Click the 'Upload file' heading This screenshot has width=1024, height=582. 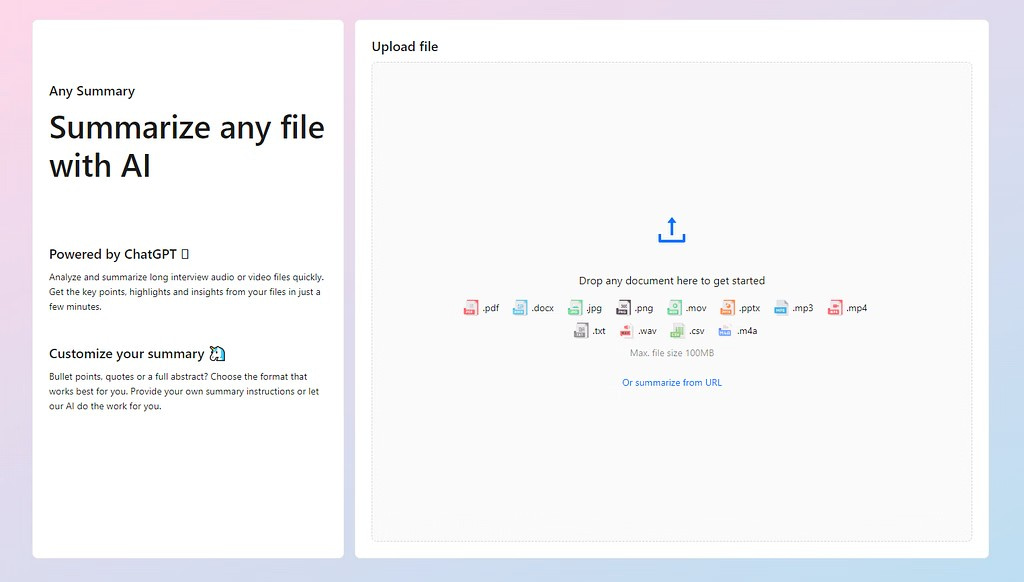coord(405,47)
